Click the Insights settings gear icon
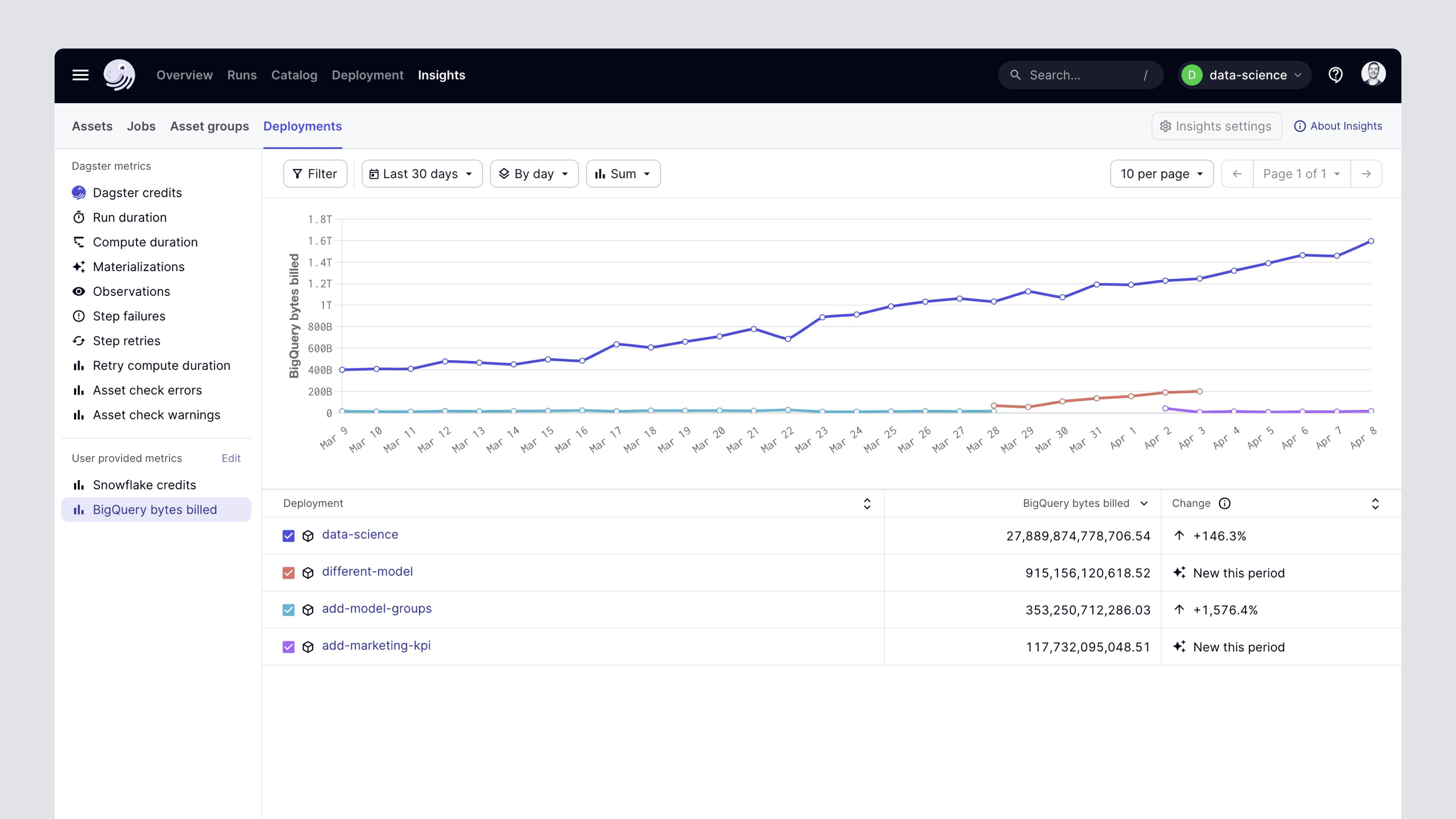The image size is (1456, 819). 1166,126
